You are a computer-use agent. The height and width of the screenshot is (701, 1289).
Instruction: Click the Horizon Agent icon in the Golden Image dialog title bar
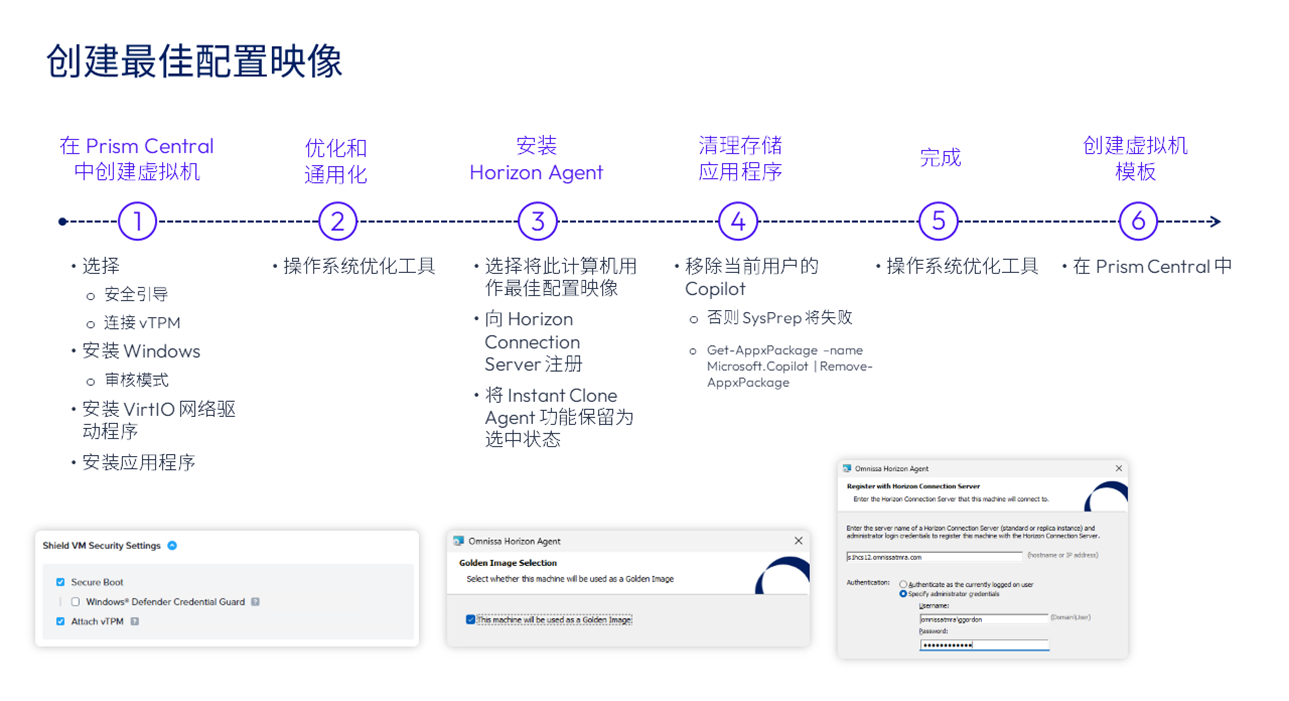(459, 541)
